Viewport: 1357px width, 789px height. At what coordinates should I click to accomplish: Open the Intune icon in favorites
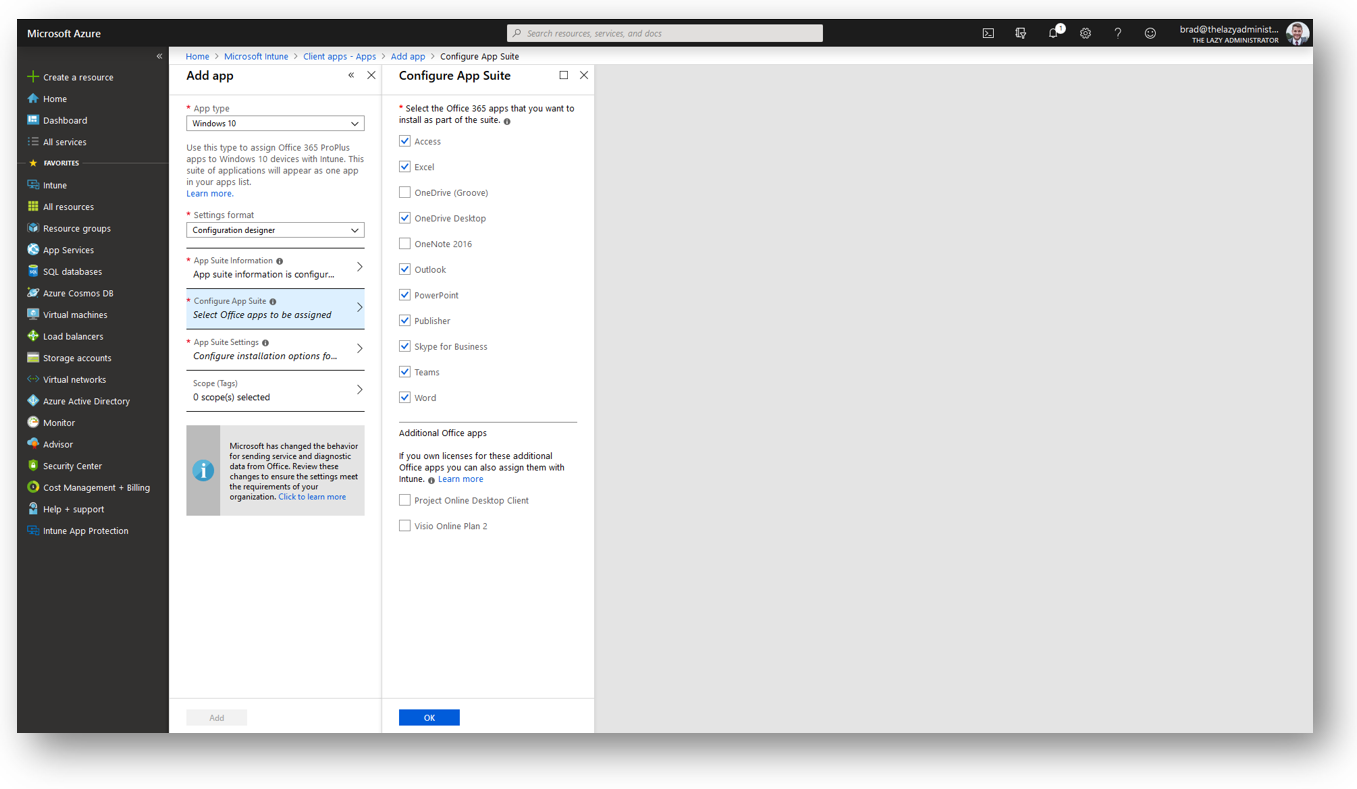pos(33,185)
